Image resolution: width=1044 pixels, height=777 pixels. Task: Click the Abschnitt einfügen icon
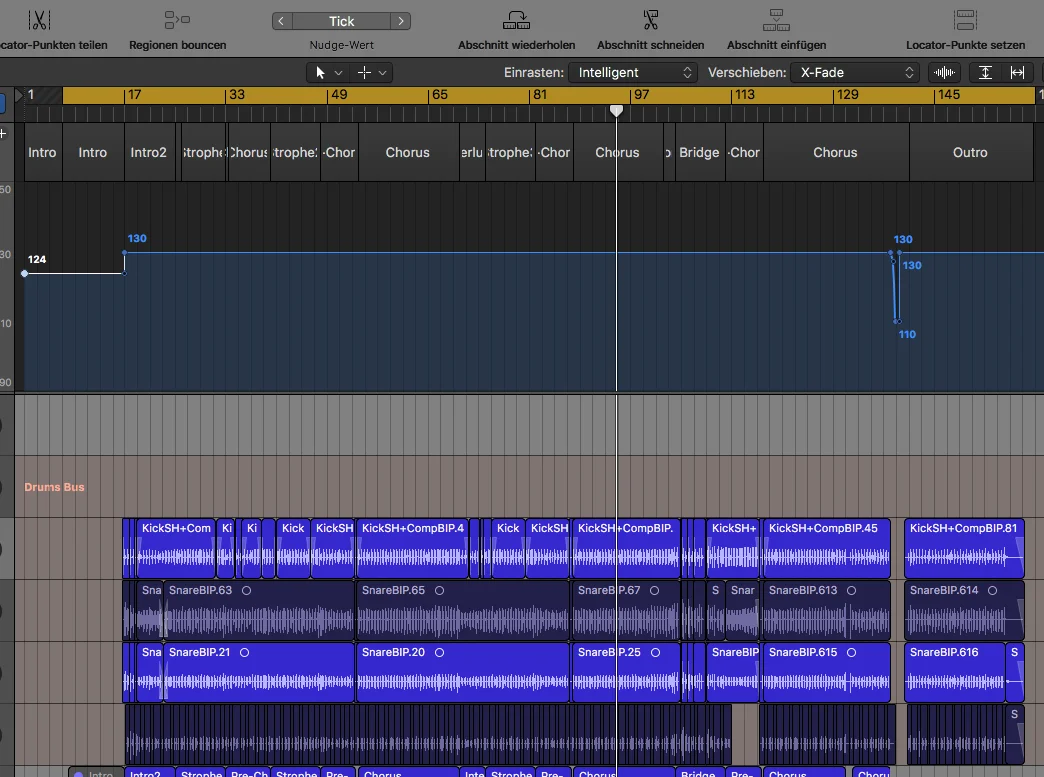coord(776,20)
